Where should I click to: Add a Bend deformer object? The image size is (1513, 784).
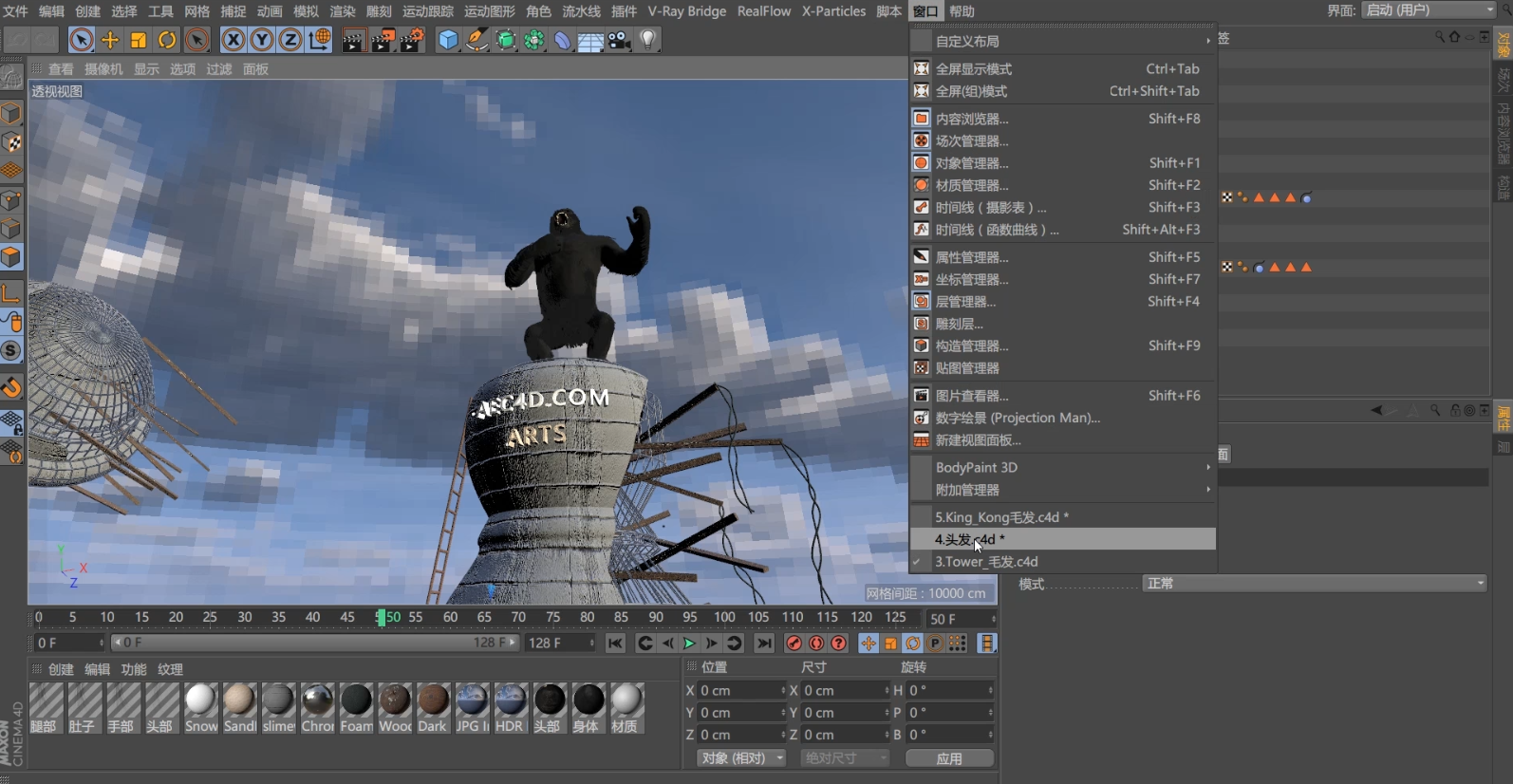point(563,40)
